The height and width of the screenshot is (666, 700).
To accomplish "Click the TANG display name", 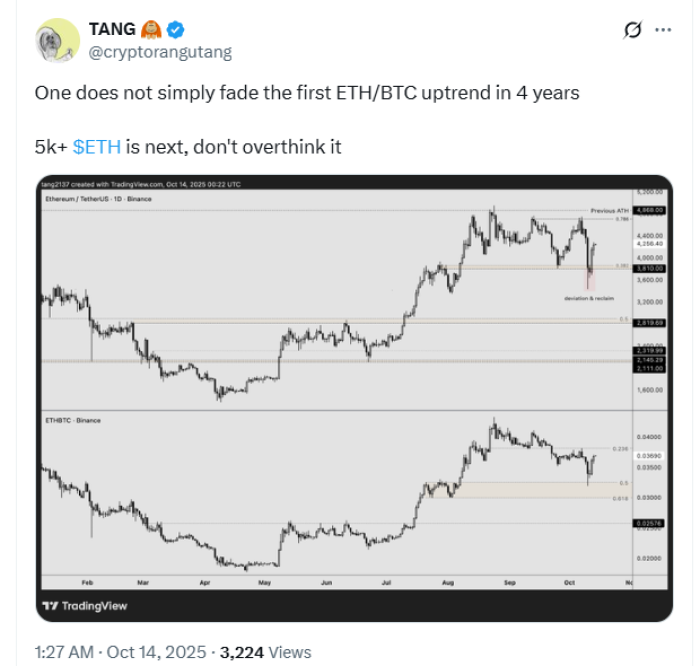I will (112, 28).
